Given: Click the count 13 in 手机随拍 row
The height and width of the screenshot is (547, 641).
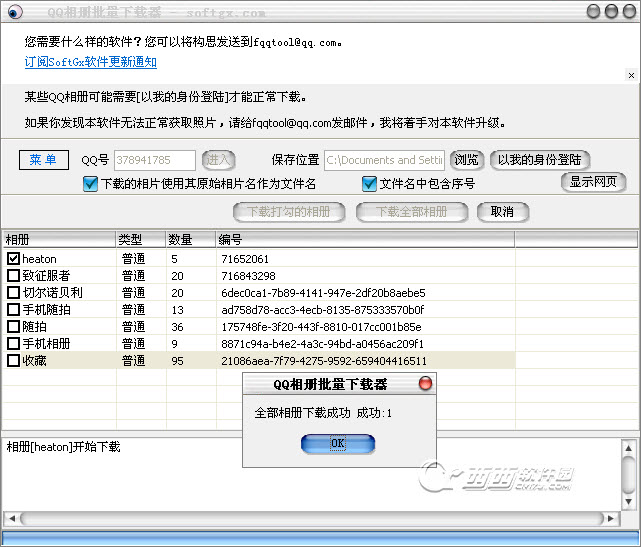Looking at the screenshot, I should pos(177,310).
